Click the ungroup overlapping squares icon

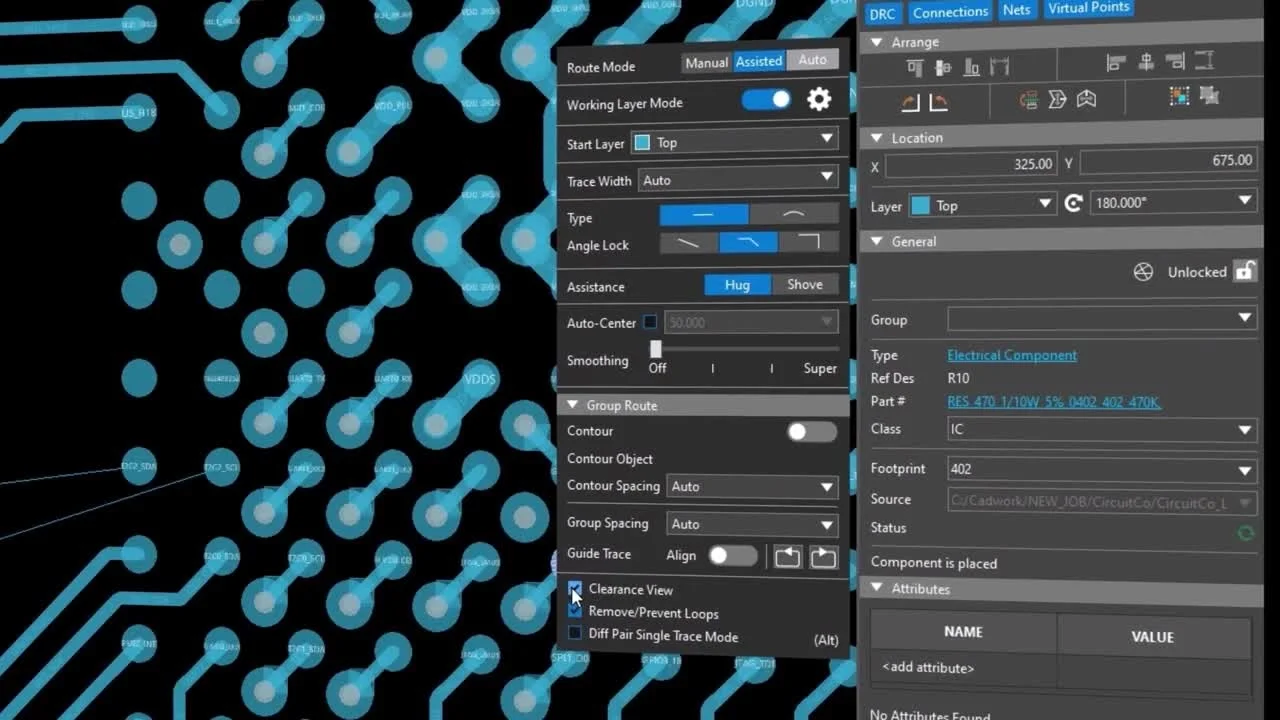[1209, 95]
